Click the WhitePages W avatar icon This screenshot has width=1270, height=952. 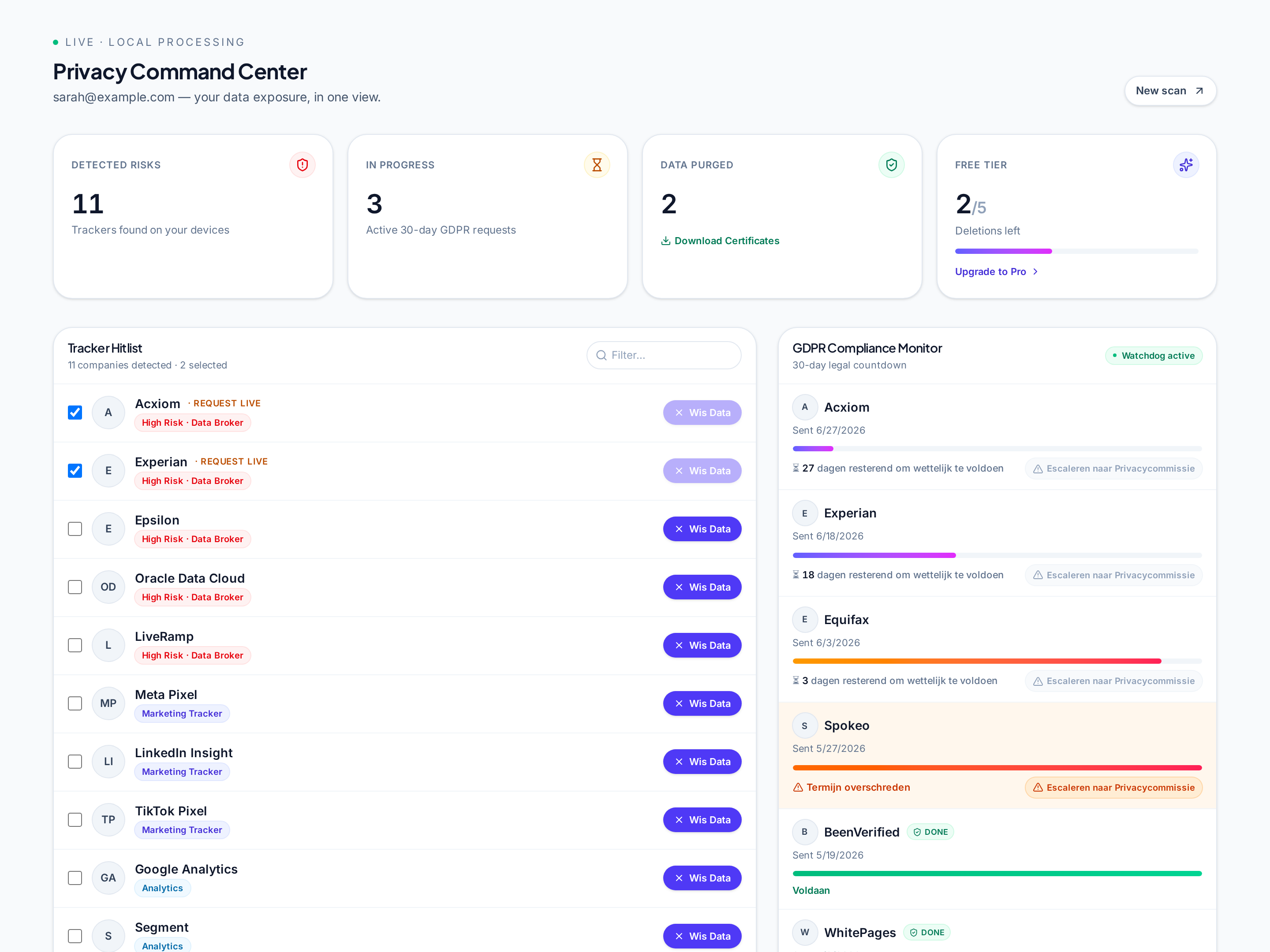pyautogui.click(x=805, y=933)
